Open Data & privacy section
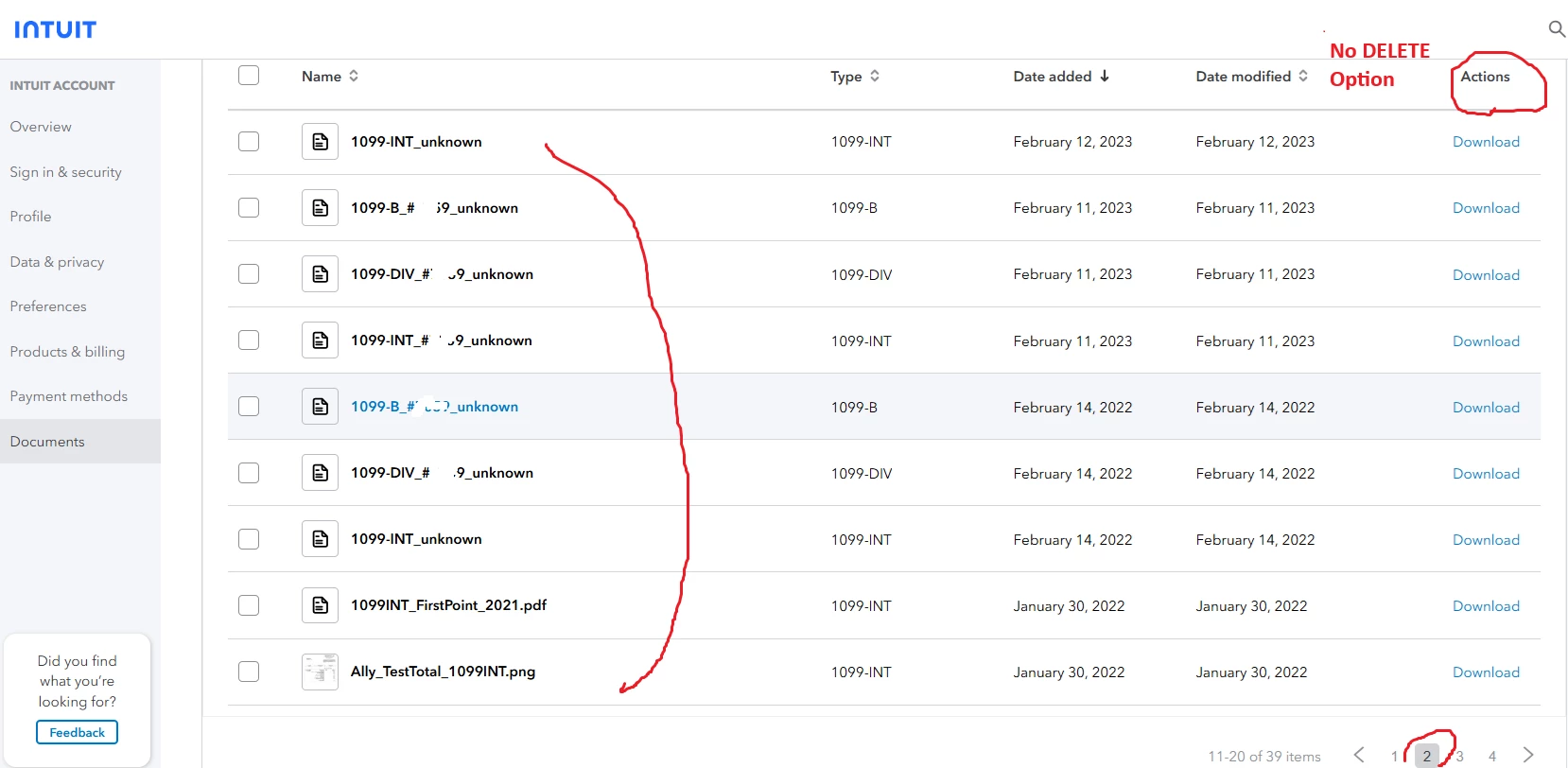 57,262
